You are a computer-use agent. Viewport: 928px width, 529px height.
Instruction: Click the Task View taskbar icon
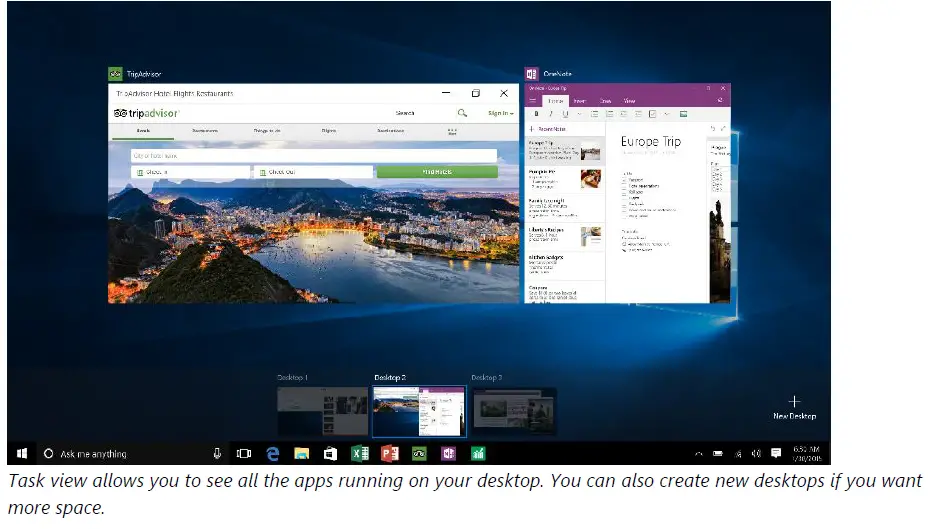click(244, 454)
